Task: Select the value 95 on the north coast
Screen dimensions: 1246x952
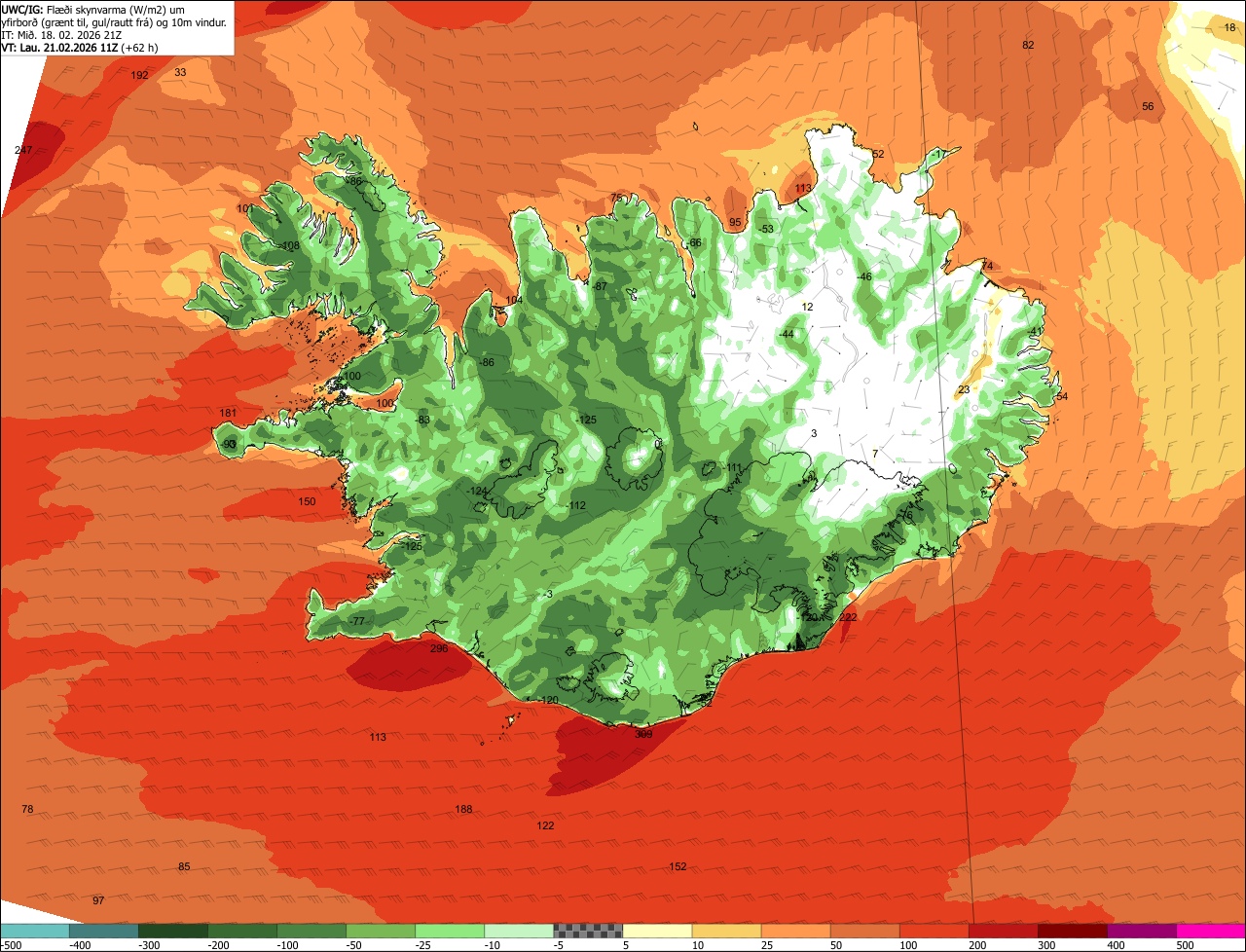Action: (735, 222)
